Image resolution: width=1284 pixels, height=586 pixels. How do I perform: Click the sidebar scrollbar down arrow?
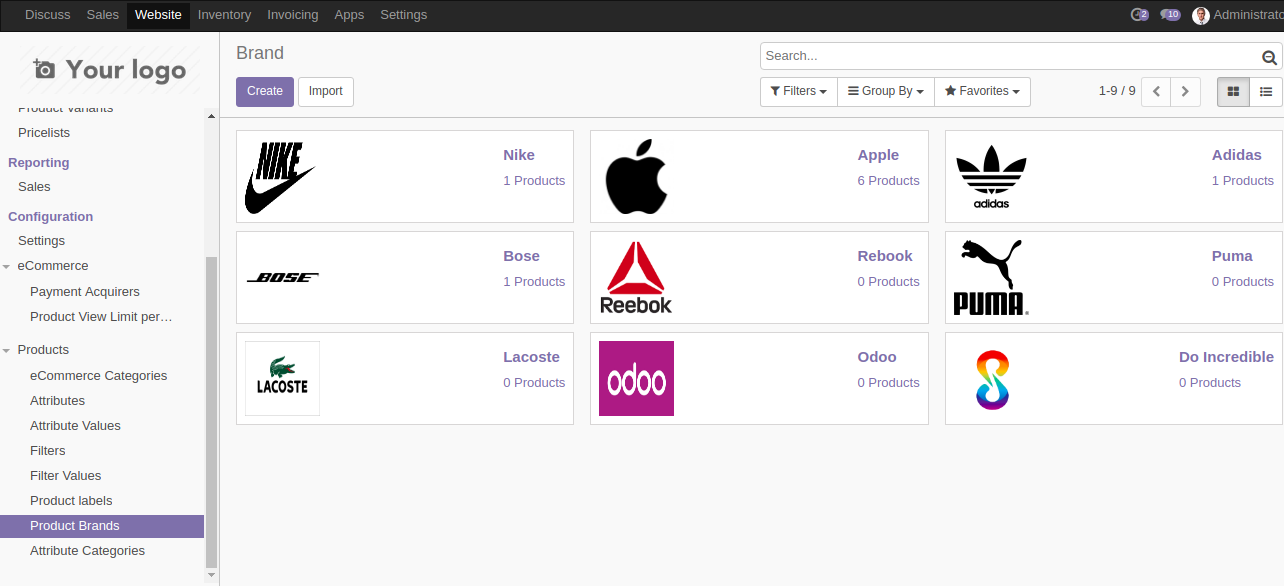click(211, 575)
